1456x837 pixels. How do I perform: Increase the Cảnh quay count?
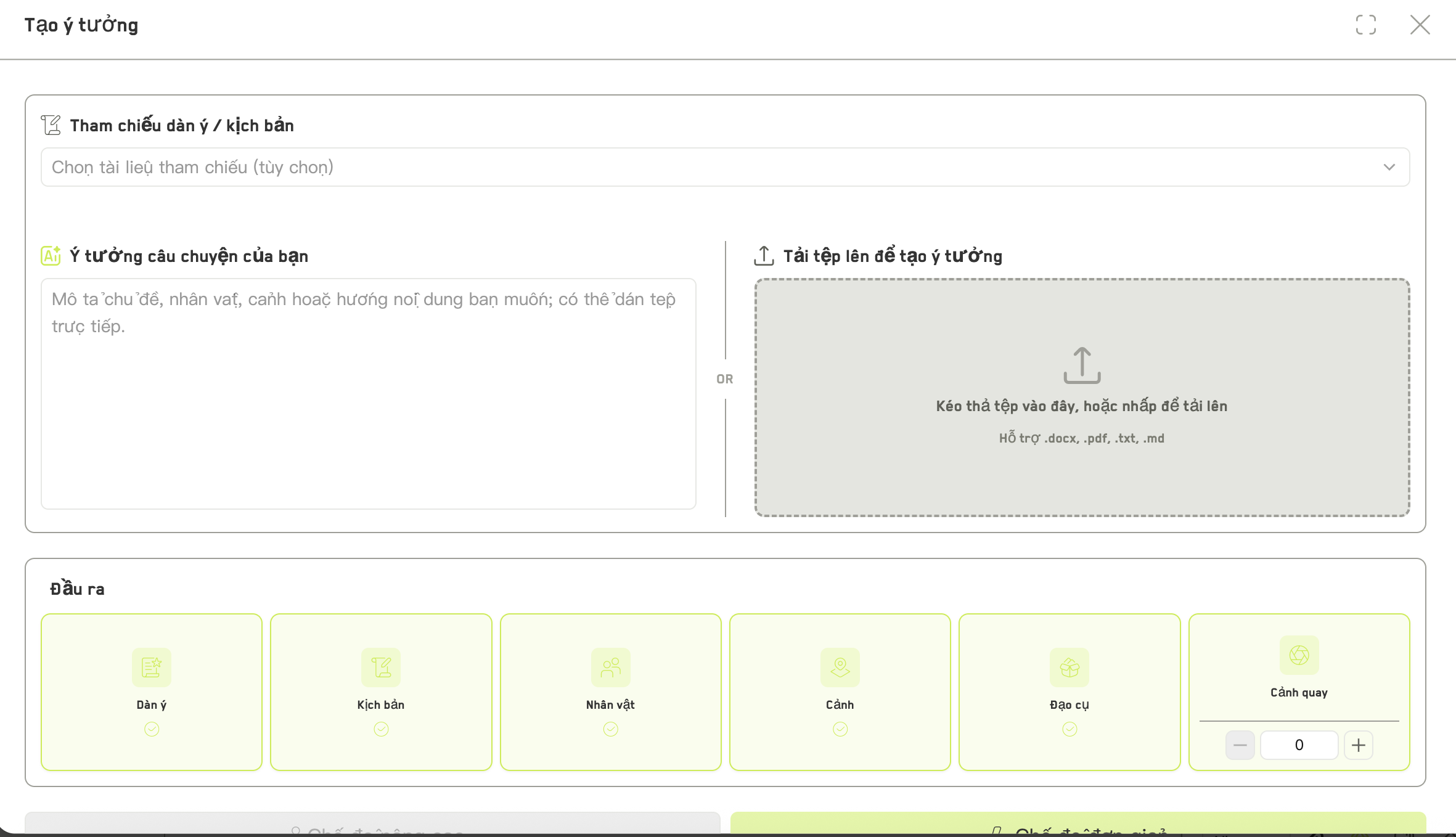(1359, 745)
